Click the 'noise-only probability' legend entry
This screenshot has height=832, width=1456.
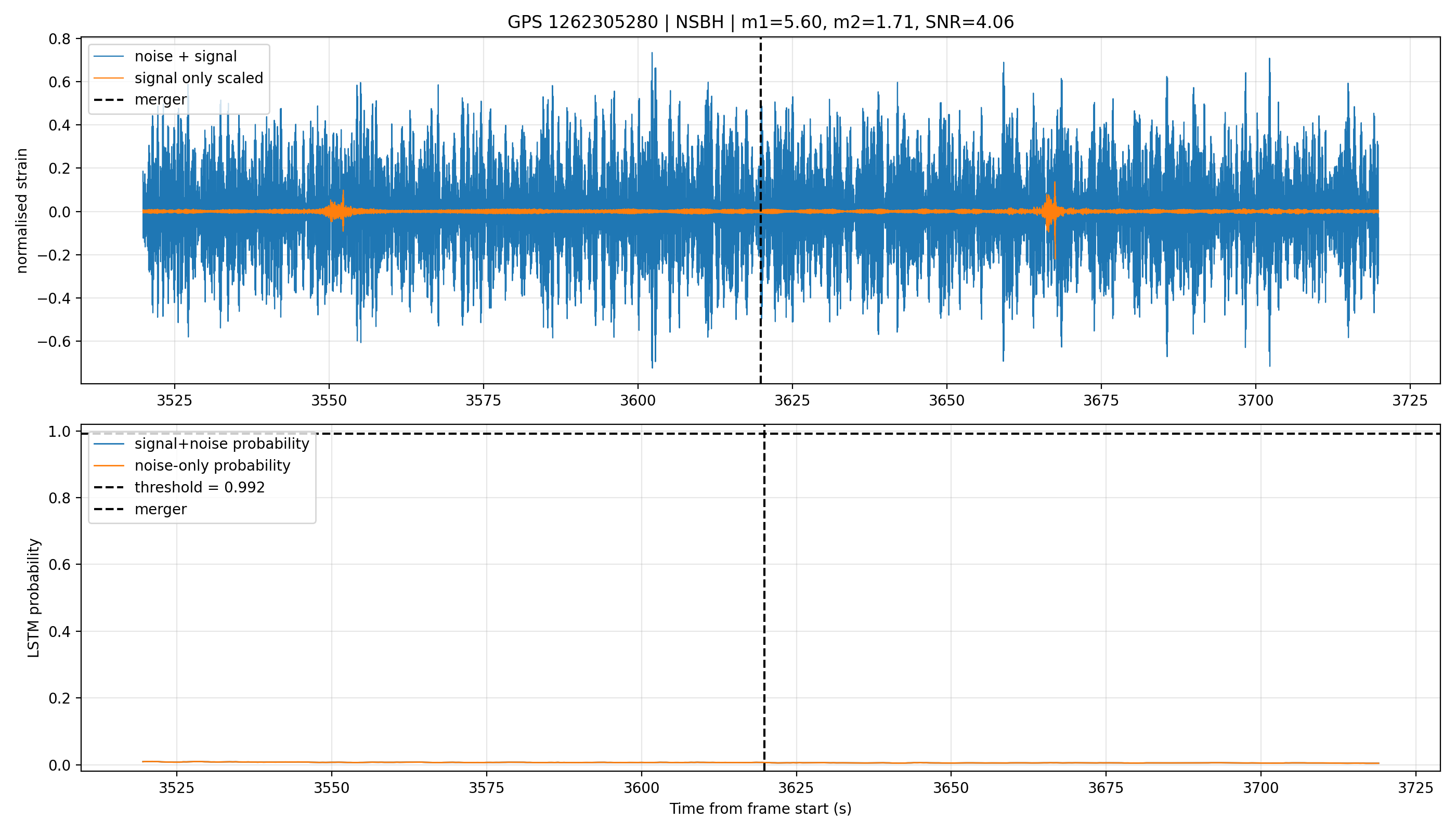[x=192, y=466]
